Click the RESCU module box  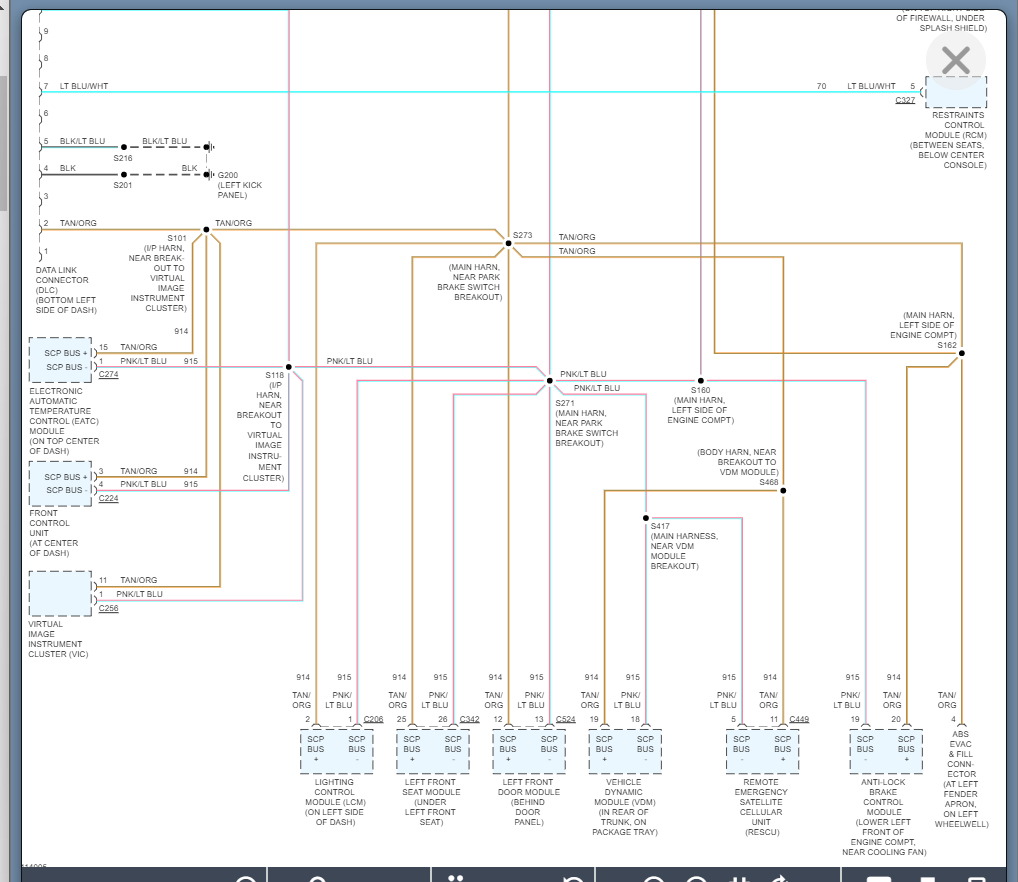(762, 752)
